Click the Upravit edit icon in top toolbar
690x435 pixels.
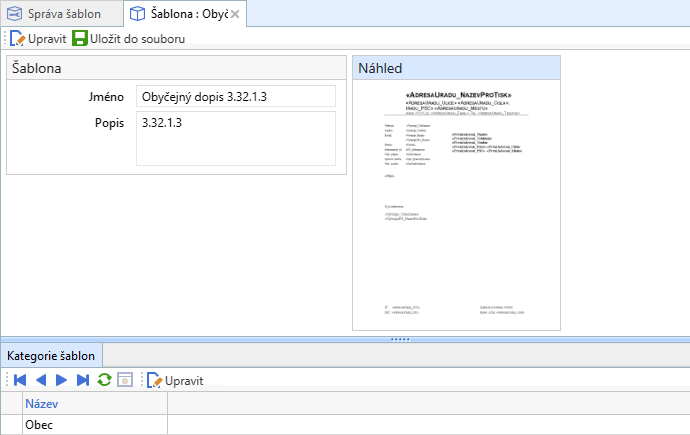[x=18, y=38]
